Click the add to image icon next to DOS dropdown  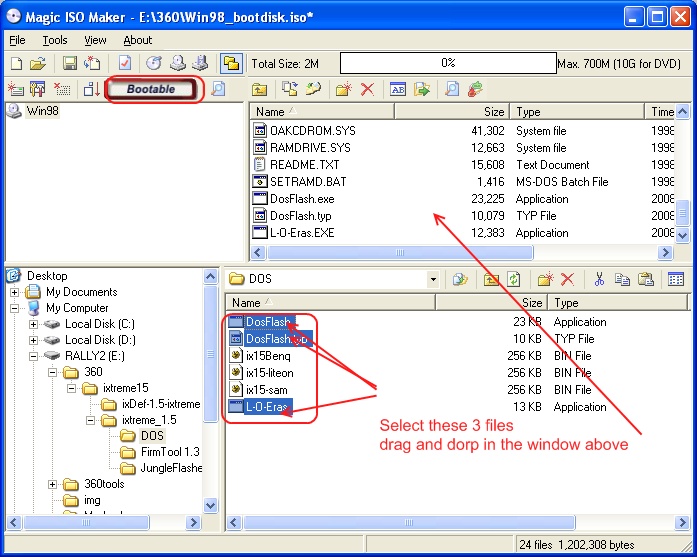[460, 280]
